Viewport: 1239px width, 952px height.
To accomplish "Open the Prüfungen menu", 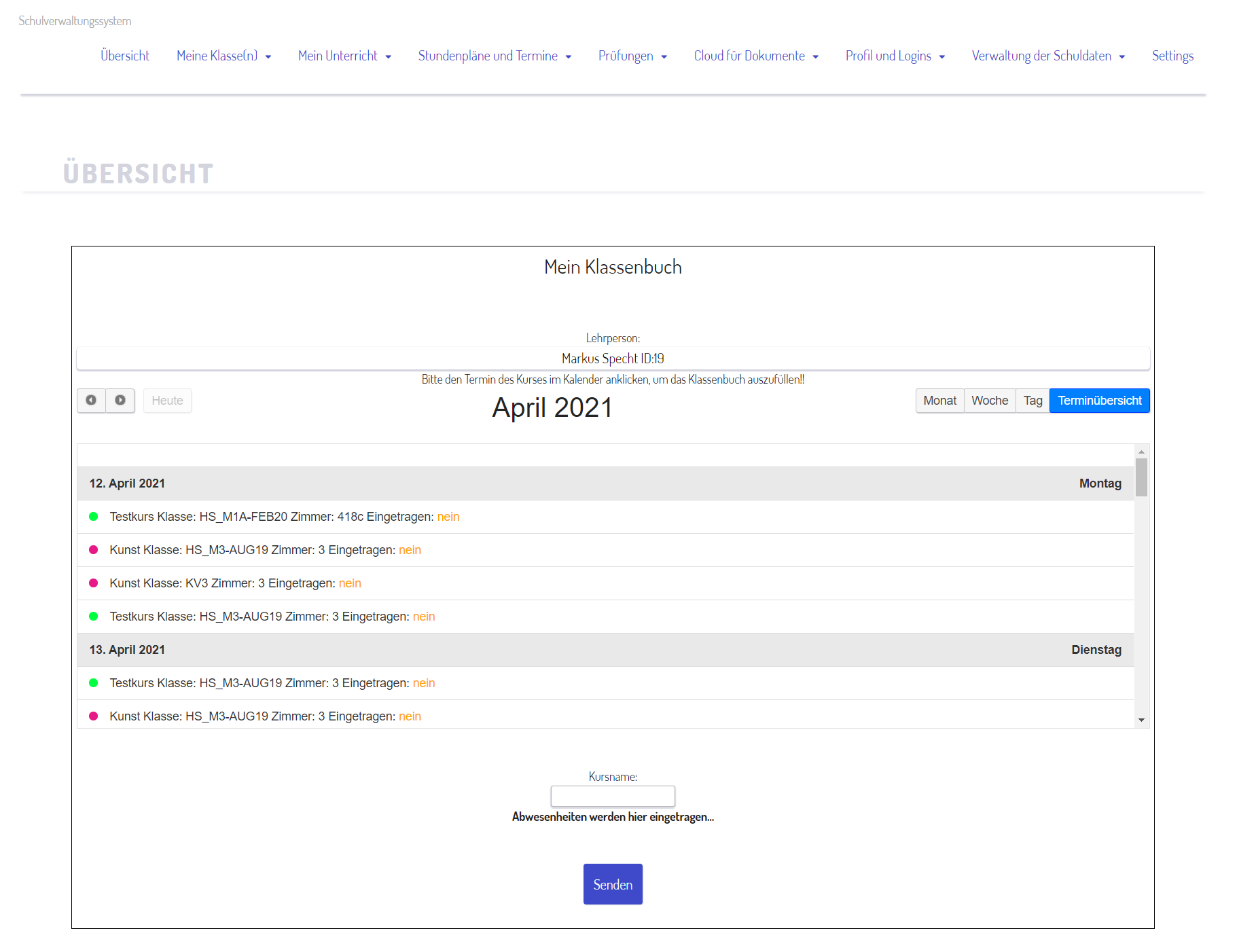I will 632,56.
